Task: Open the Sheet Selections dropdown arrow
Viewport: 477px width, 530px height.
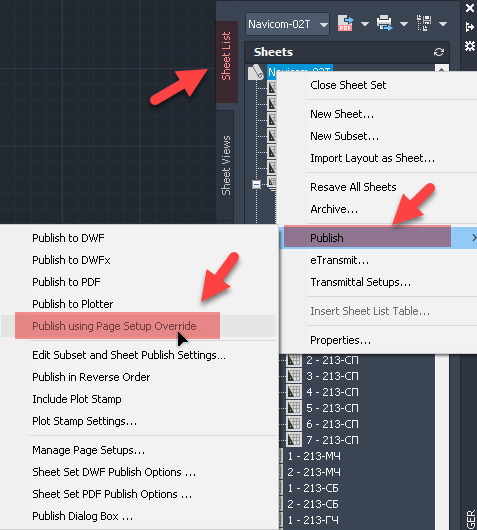Action: (443, 24)
